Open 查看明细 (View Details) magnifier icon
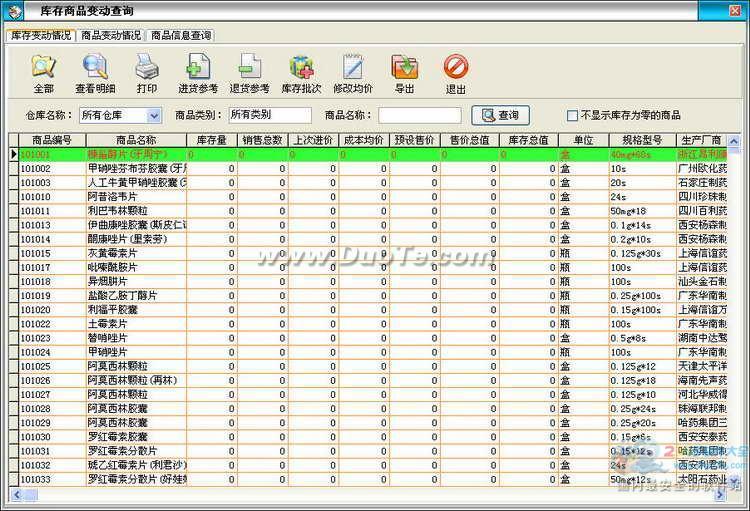Image resolution: width=750 pixels, height=511 pixels. coord(95,68)
